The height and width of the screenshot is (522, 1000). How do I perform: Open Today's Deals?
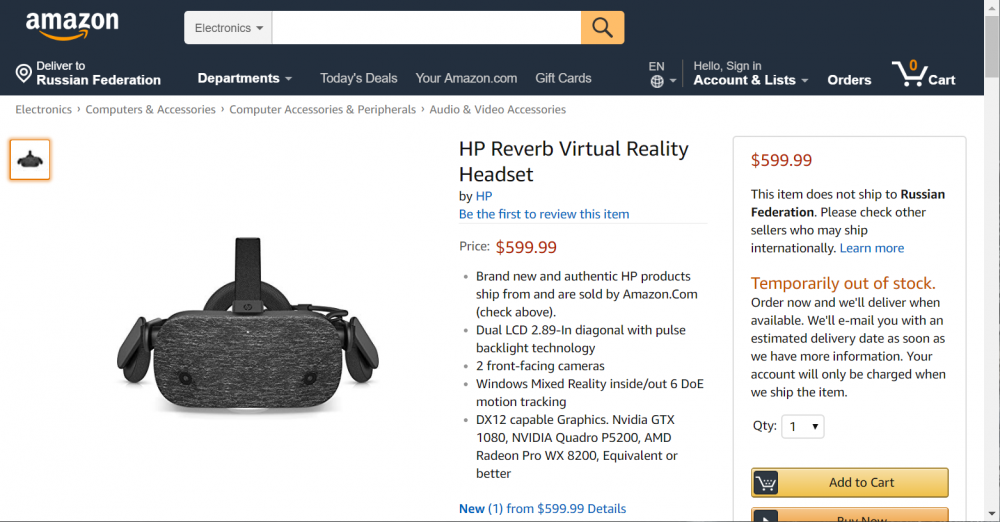pos(358,78)
